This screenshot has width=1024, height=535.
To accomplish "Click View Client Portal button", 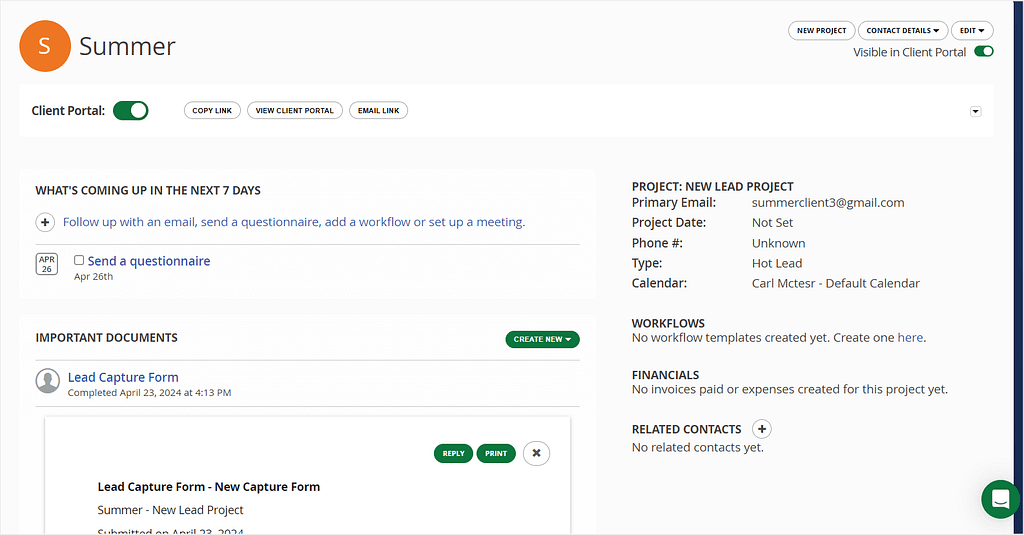I will click(294, 111).
